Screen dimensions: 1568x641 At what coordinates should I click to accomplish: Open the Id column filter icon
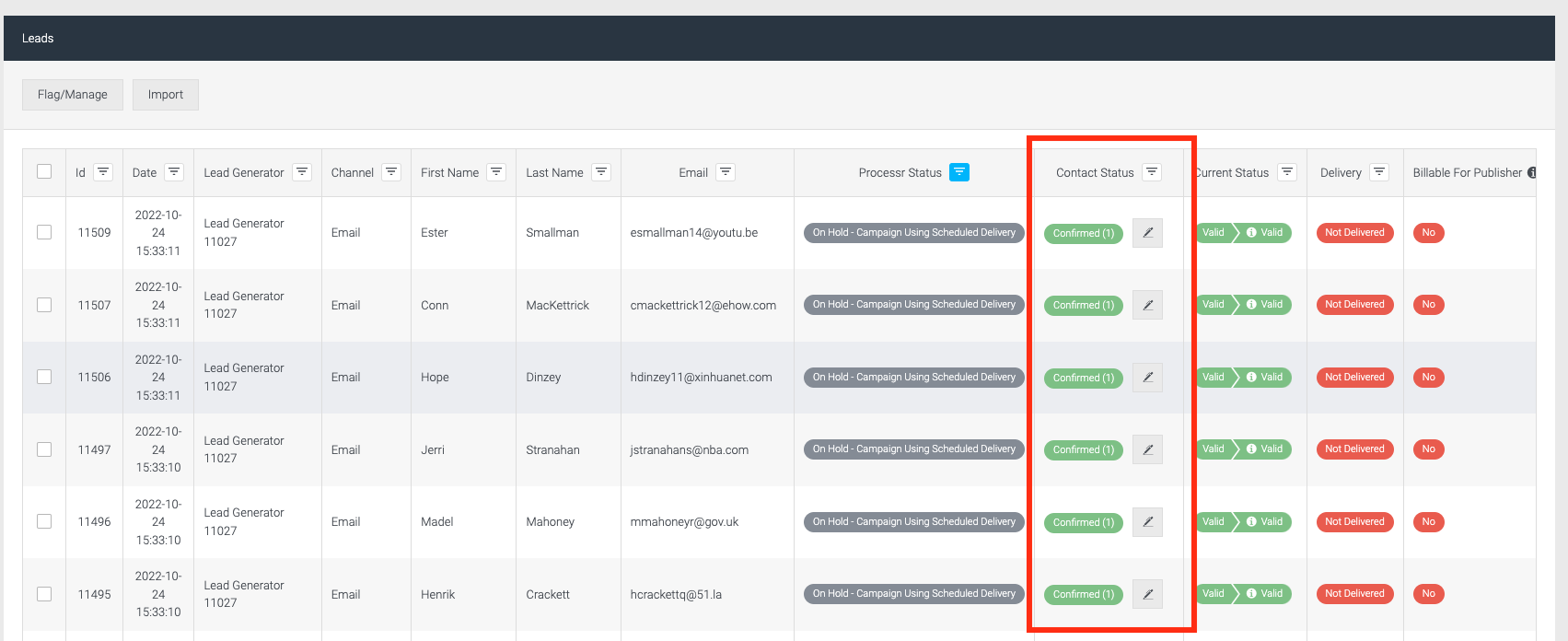click(x=103, y=172)
